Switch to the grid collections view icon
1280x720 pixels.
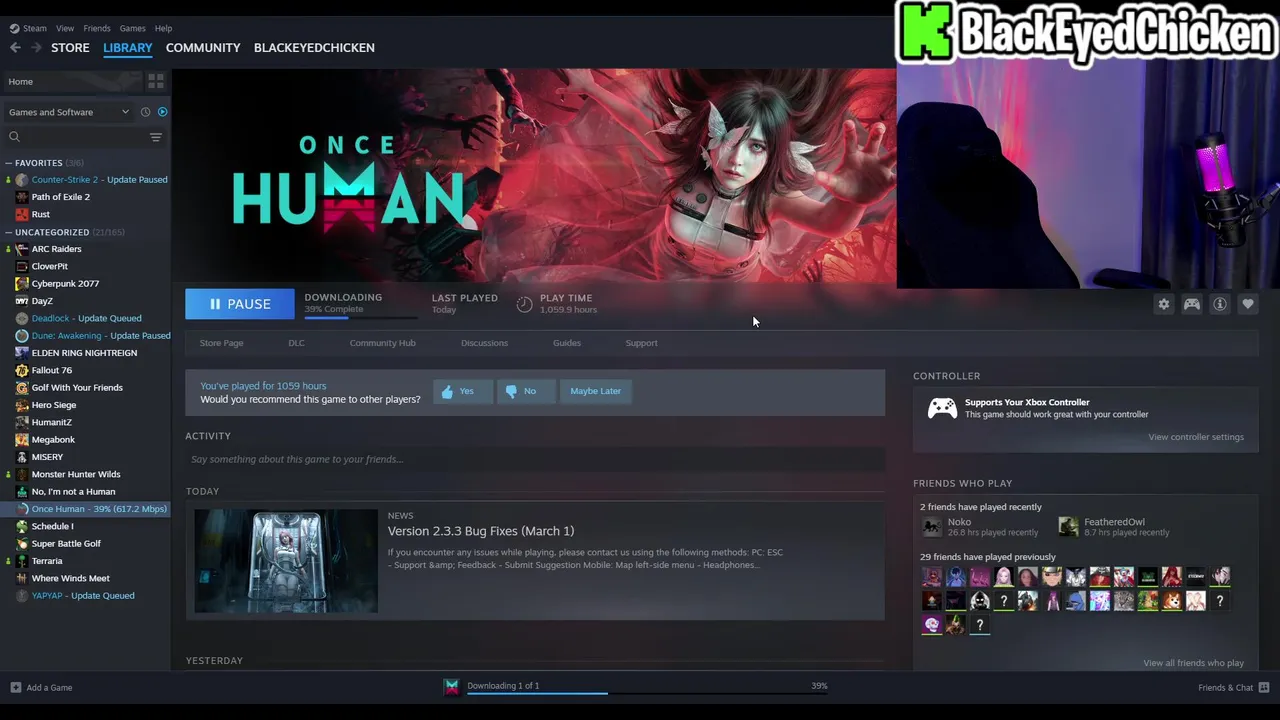click(156, 81)
